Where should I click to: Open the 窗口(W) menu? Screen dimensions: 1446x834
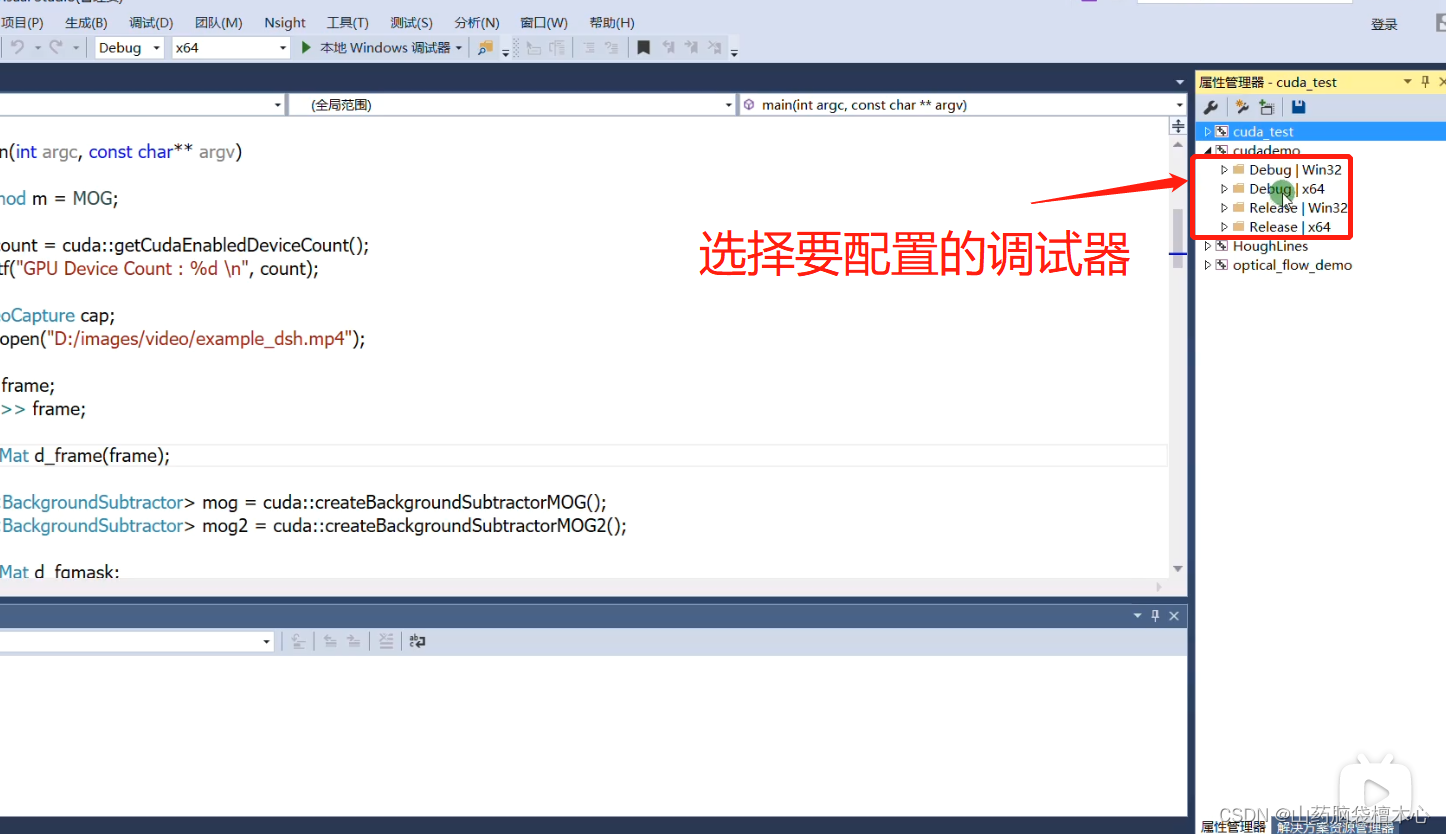tap(544, 22)
